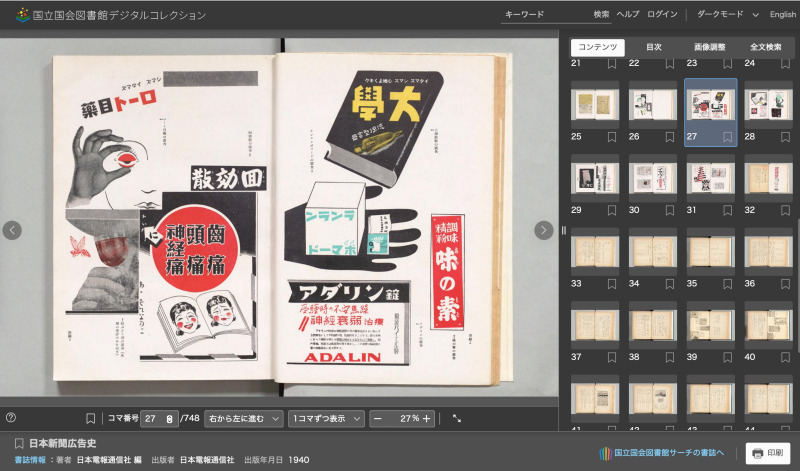800x471 pixels.
Task: Toggle bookmark for thumbnail 28
Action: click(786, 137)
